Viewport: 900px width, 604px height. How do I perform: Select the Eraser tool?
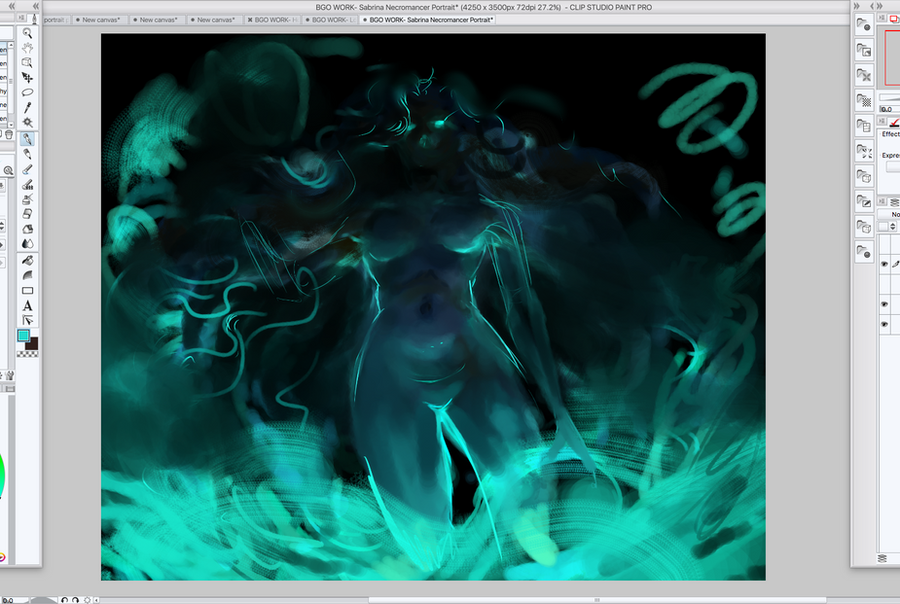tap(27, 214)
